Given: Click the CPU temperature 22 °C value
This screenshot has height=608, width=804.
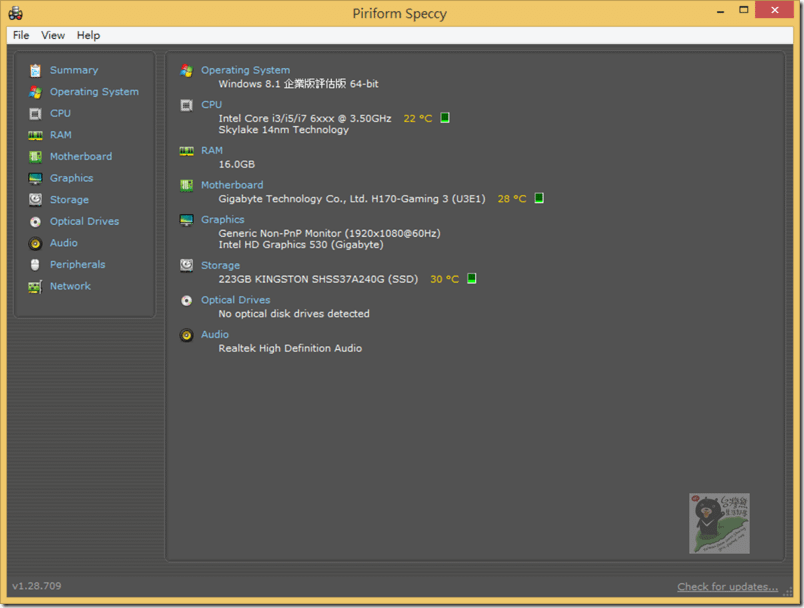Looking at the screenshot, I should pos(418,118).
